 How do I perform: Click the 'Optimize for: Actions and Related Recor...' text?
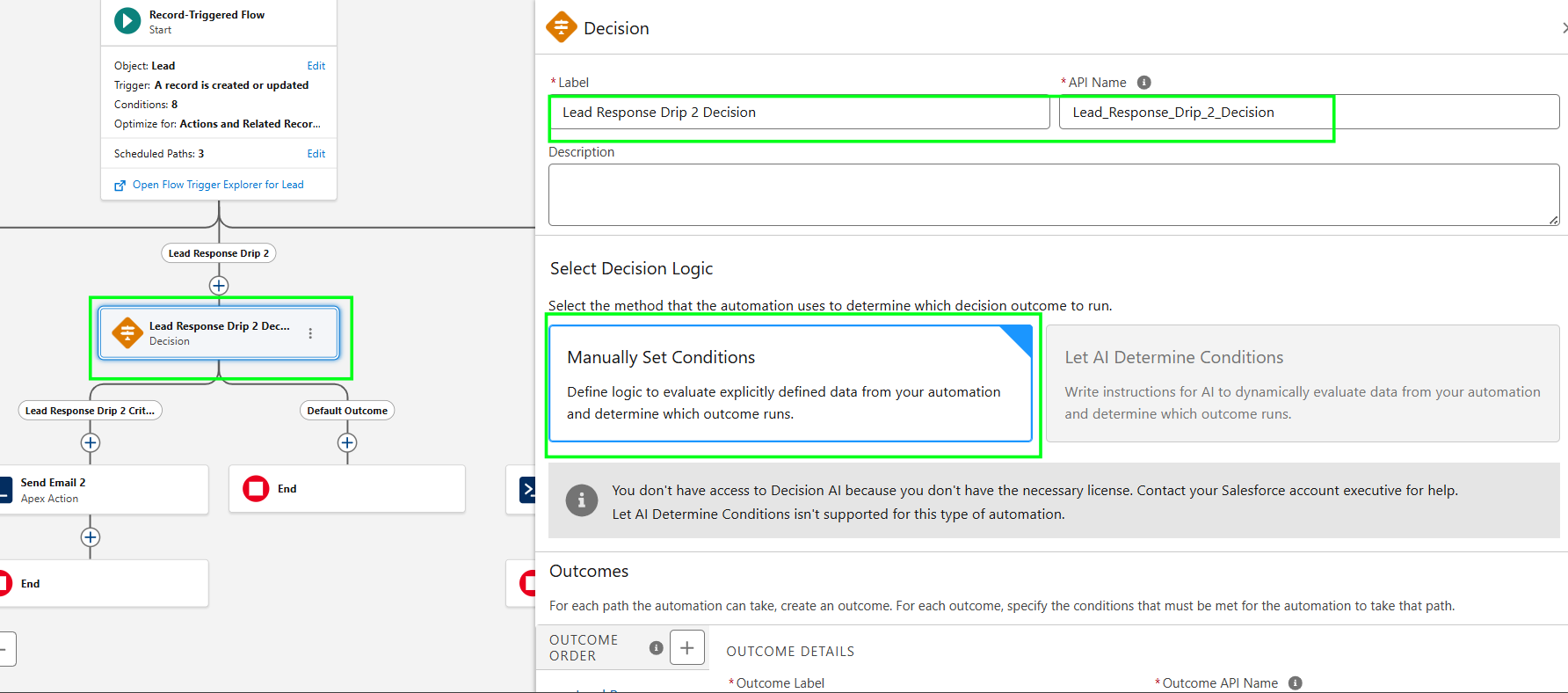tap(217, 124)
